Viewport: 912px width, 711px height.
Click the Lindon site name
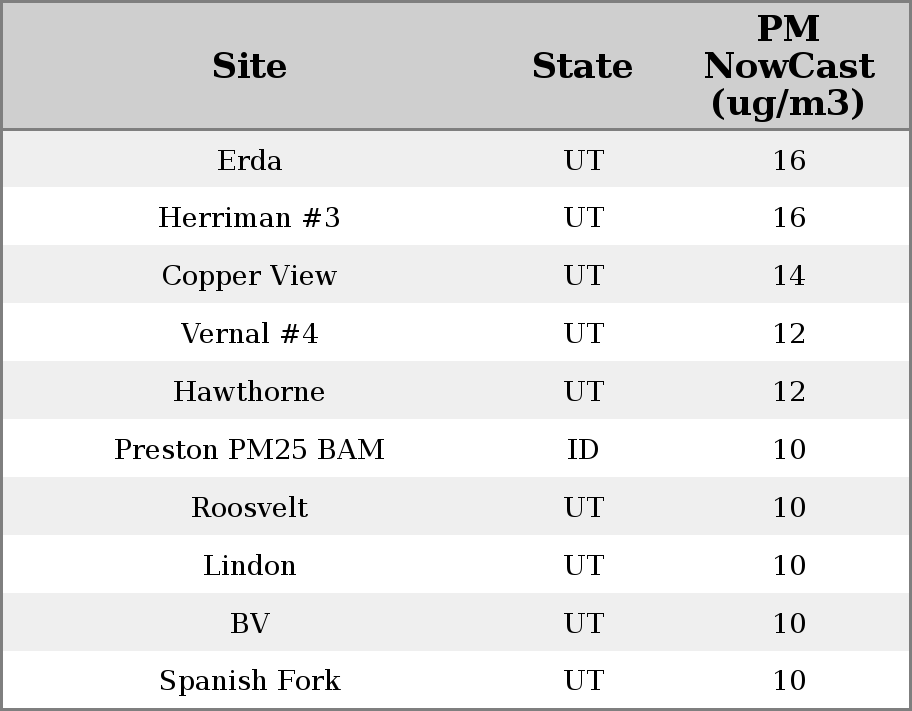pyautogui.click(x=249, y=566)
